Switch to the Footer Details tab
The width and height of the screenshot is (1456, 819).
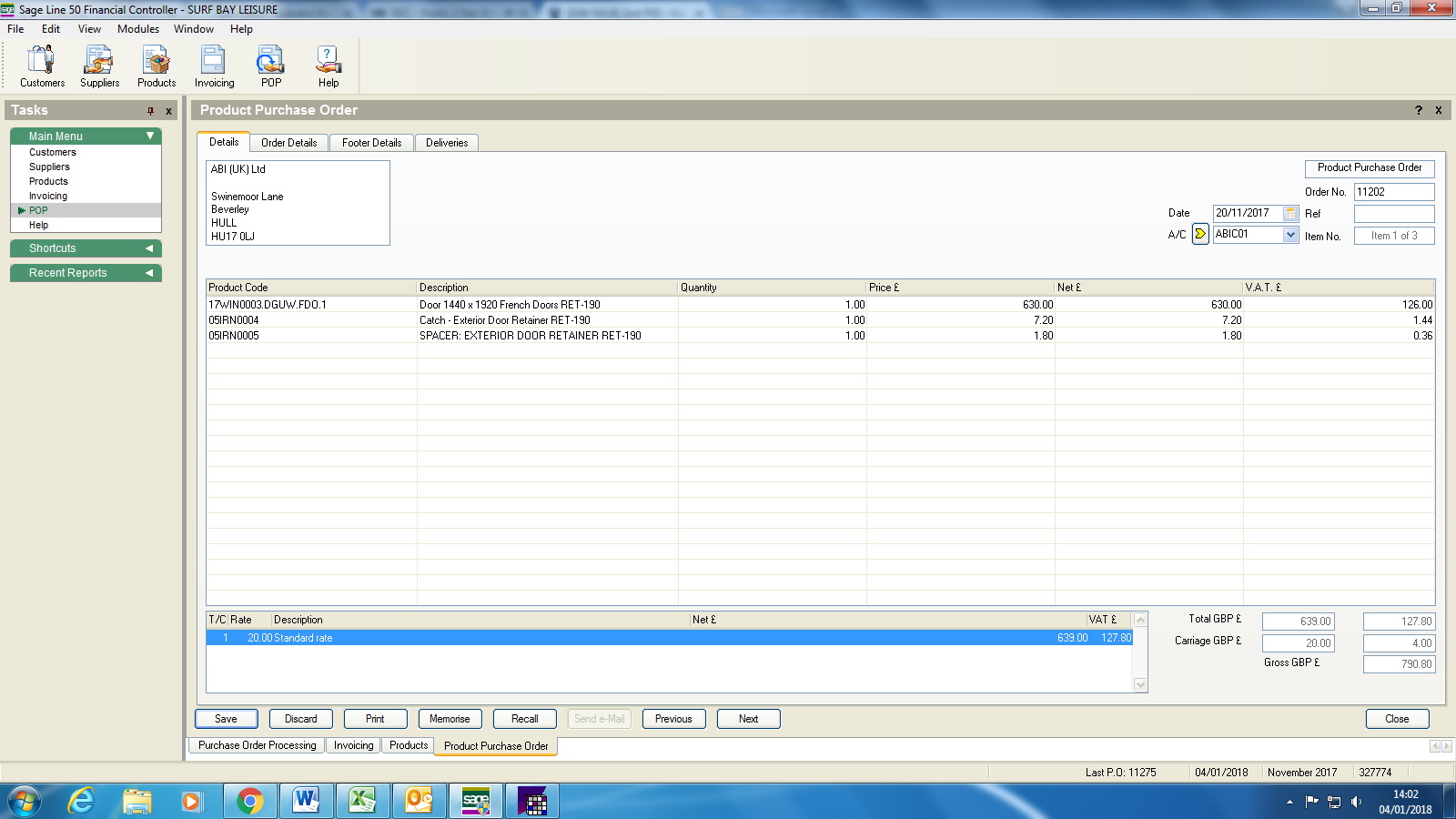coord(371,143)
